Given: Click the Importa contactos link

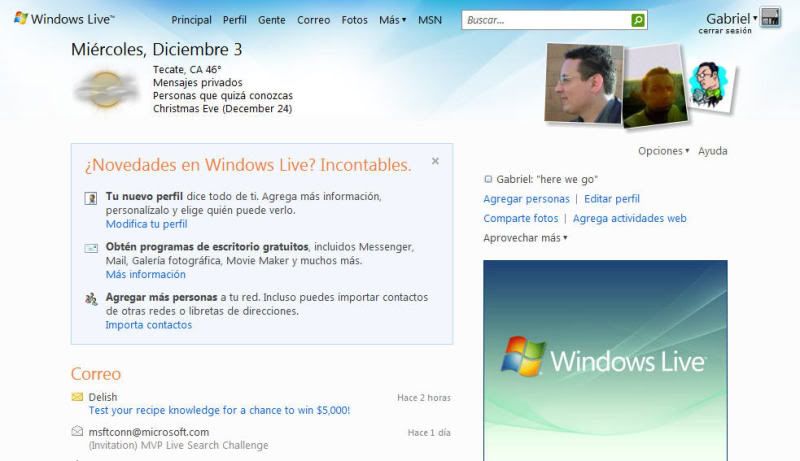Looking at the screenshot, I should click(148, 325).
